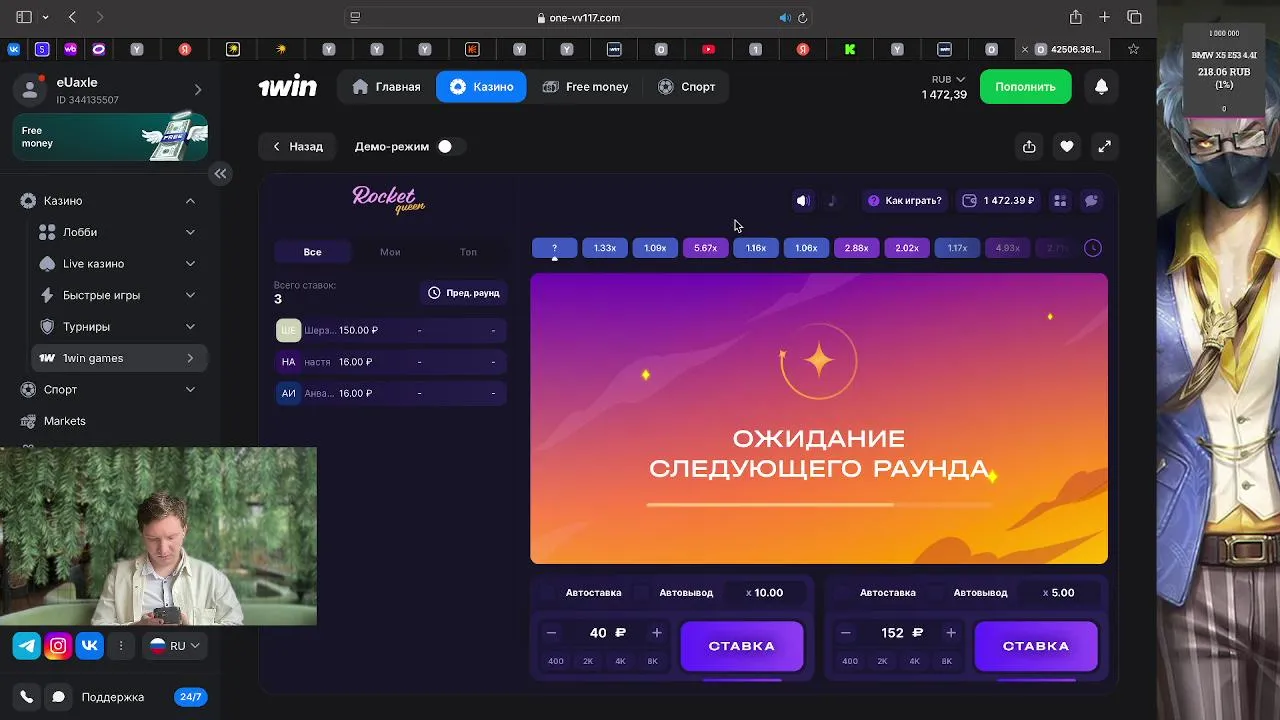The image size is (1280, 720).
Task: Open the RUB currency dropdown
Action: point(948,79)
